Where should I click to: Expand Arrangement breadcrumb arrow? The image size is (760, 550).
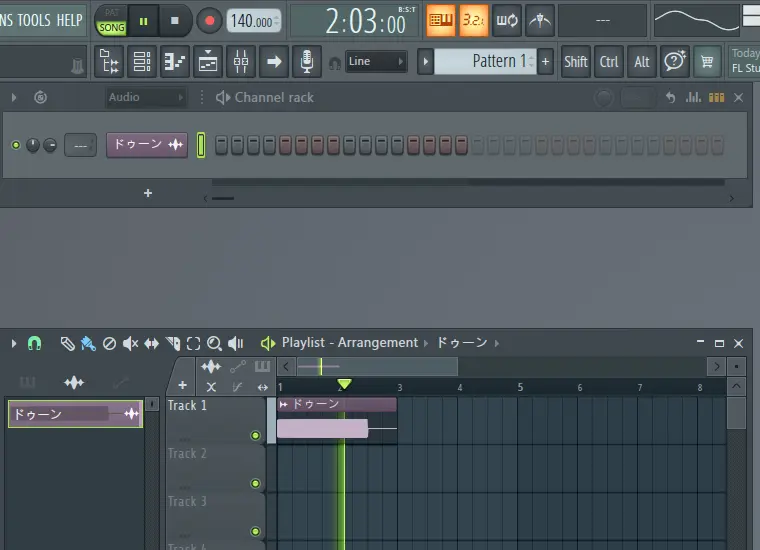coord(426,344)
